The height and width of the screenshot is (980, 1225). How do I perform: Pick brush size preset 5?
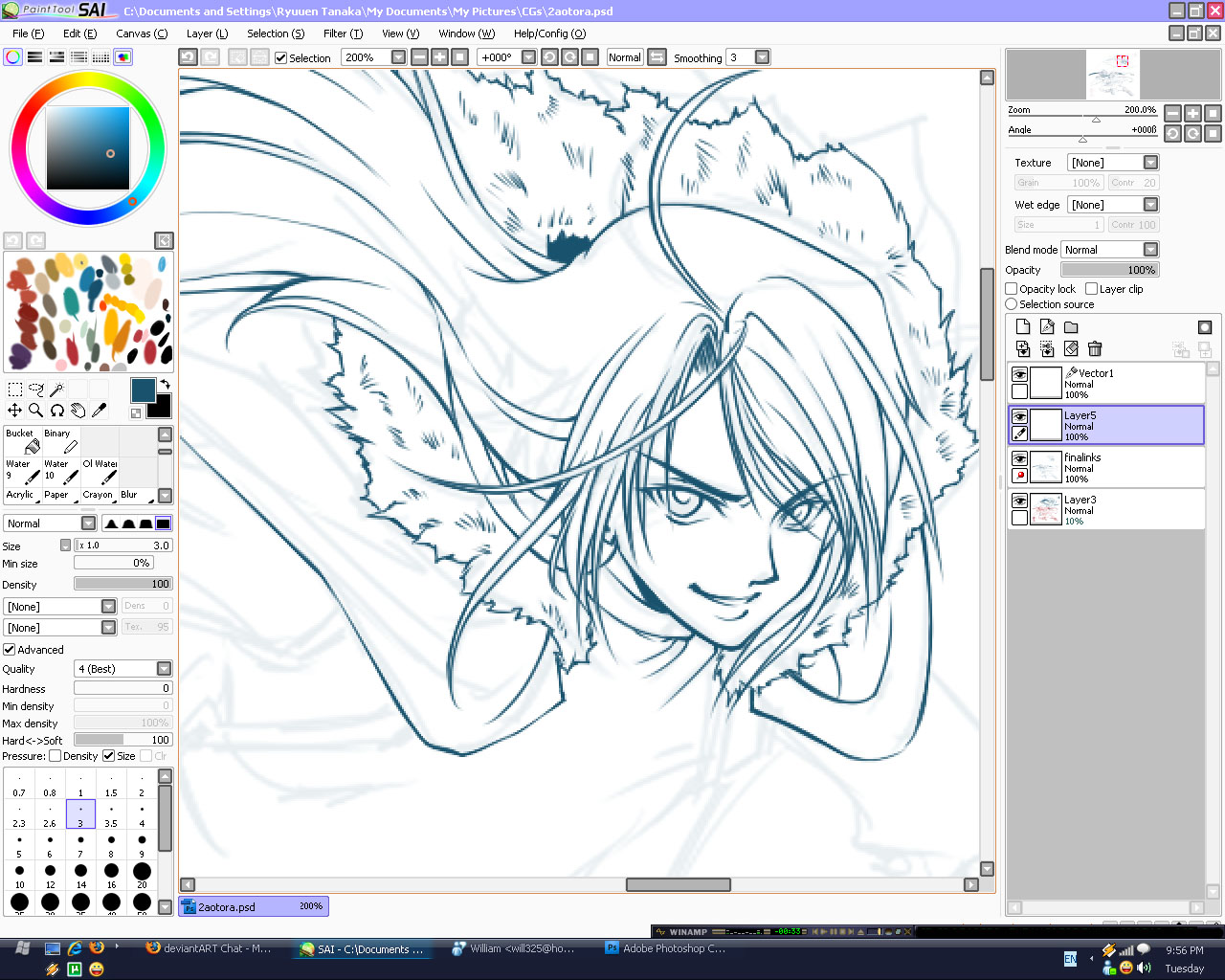[19, 846]
